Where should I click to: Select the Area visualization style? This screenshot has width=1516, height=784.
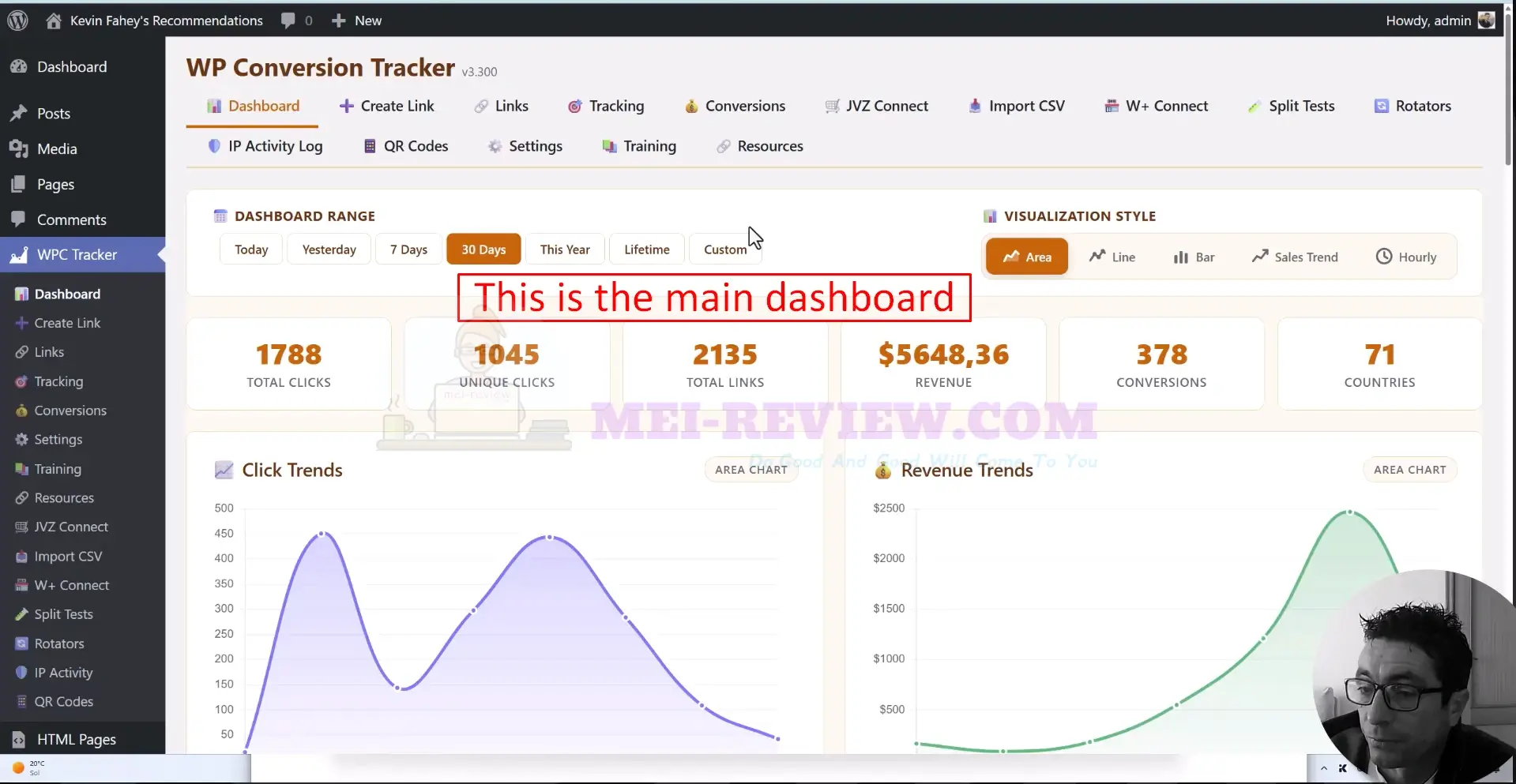click(x=1027, y=257)
